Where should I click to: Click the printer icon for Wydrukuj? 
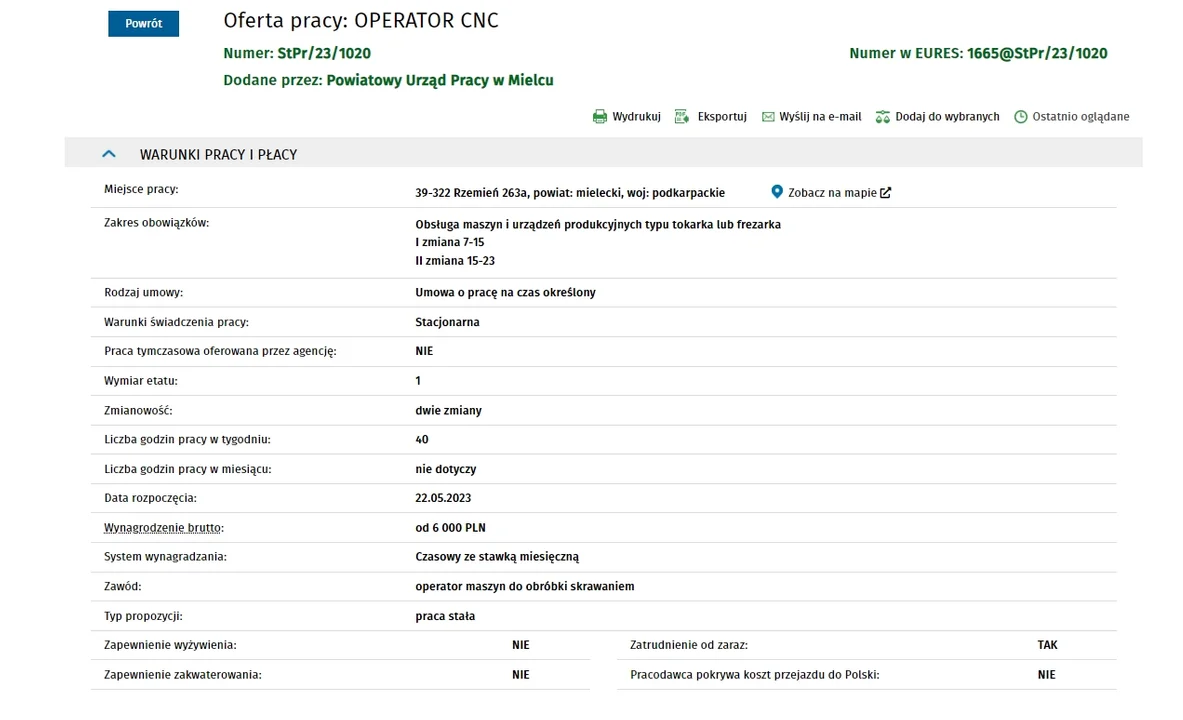point(600,117)
